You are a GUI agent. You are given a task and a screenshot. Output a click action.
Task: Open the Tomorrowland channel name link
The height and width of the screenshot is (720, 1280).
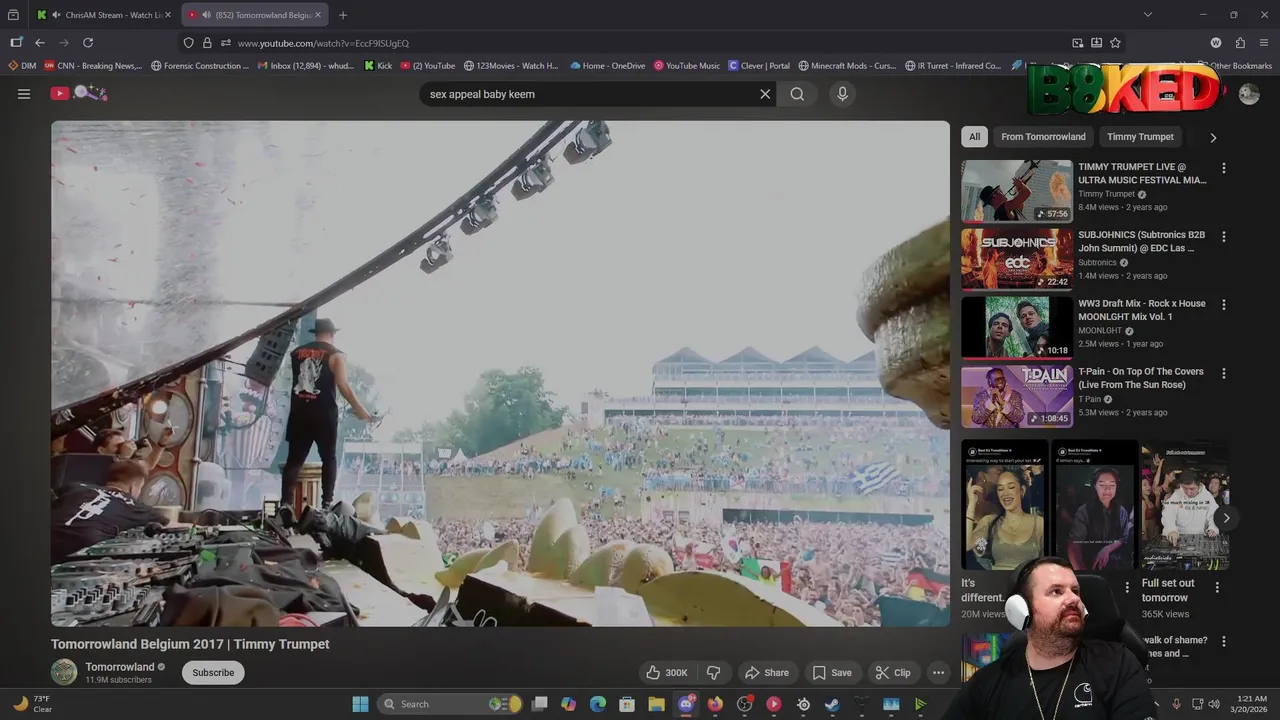point(120,667)
